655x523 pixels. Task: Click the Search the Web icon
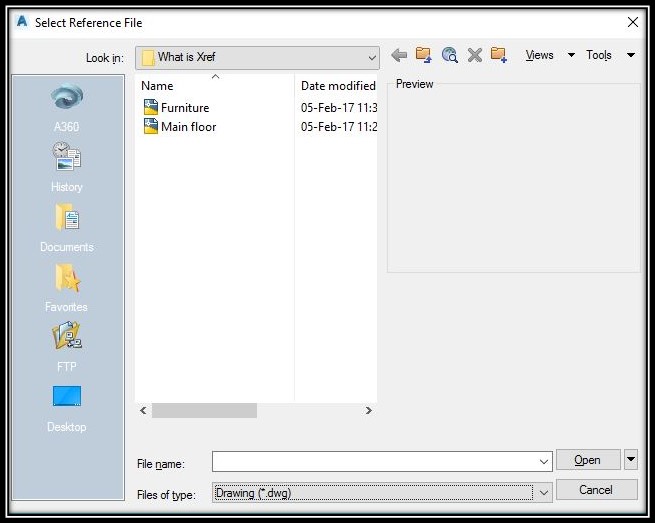(449, 55)
